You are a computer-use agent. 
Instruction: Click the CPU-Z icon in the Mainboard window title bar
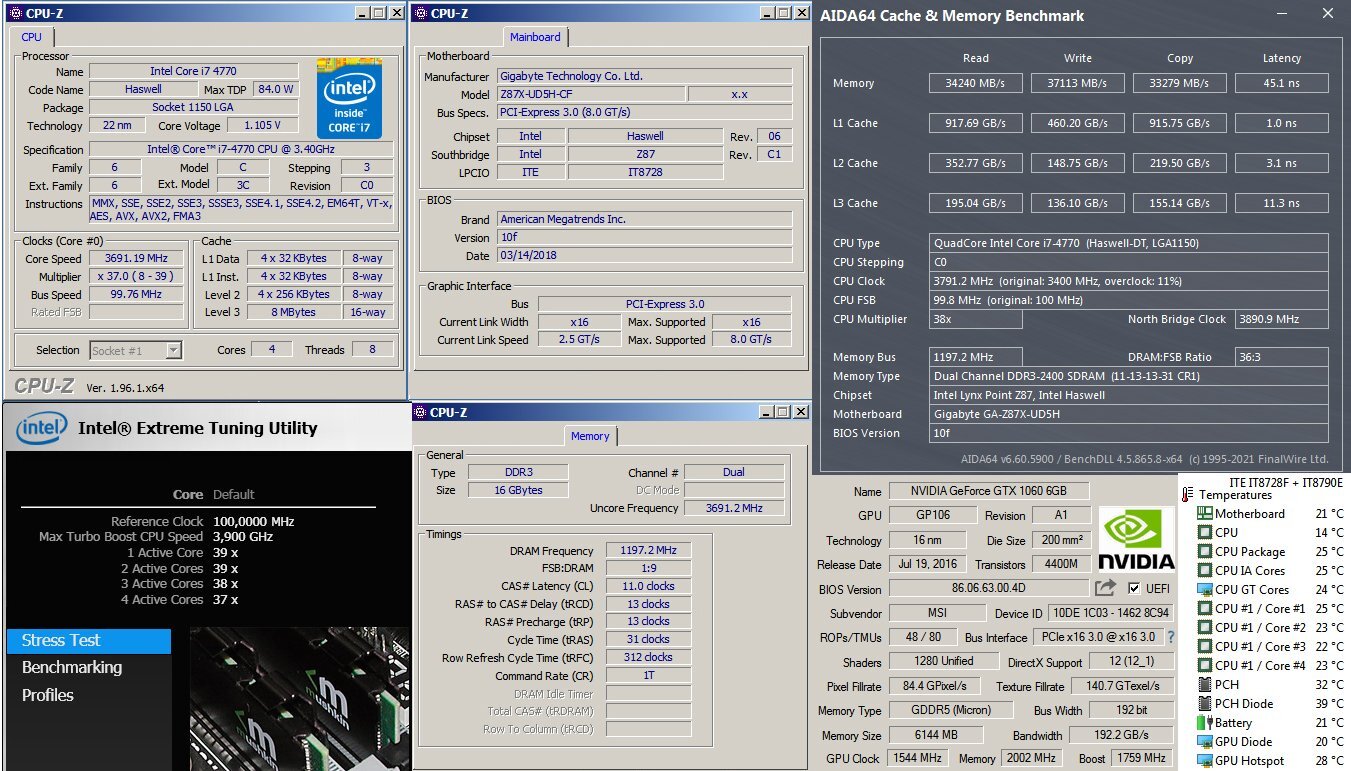click(x=420, y=13)
